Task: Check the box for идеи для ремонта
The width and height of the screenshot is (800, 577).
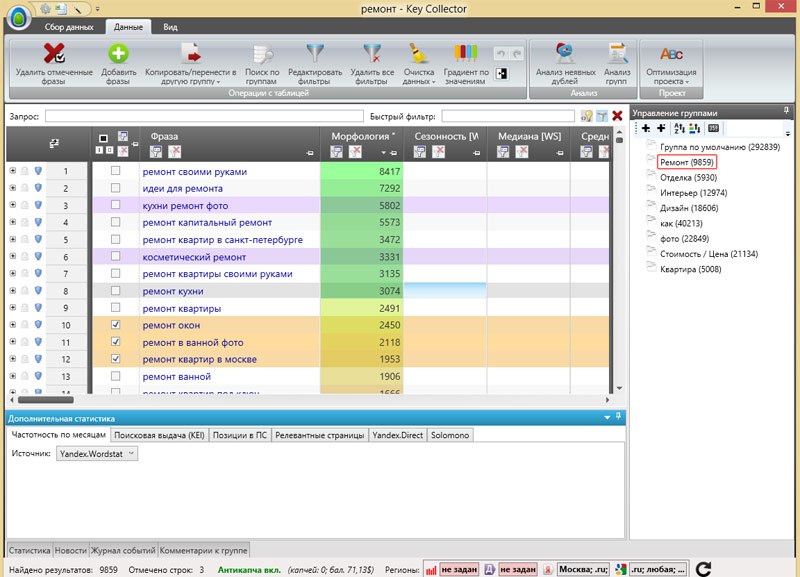Action: pyautogui.click(x=116, y=188)
